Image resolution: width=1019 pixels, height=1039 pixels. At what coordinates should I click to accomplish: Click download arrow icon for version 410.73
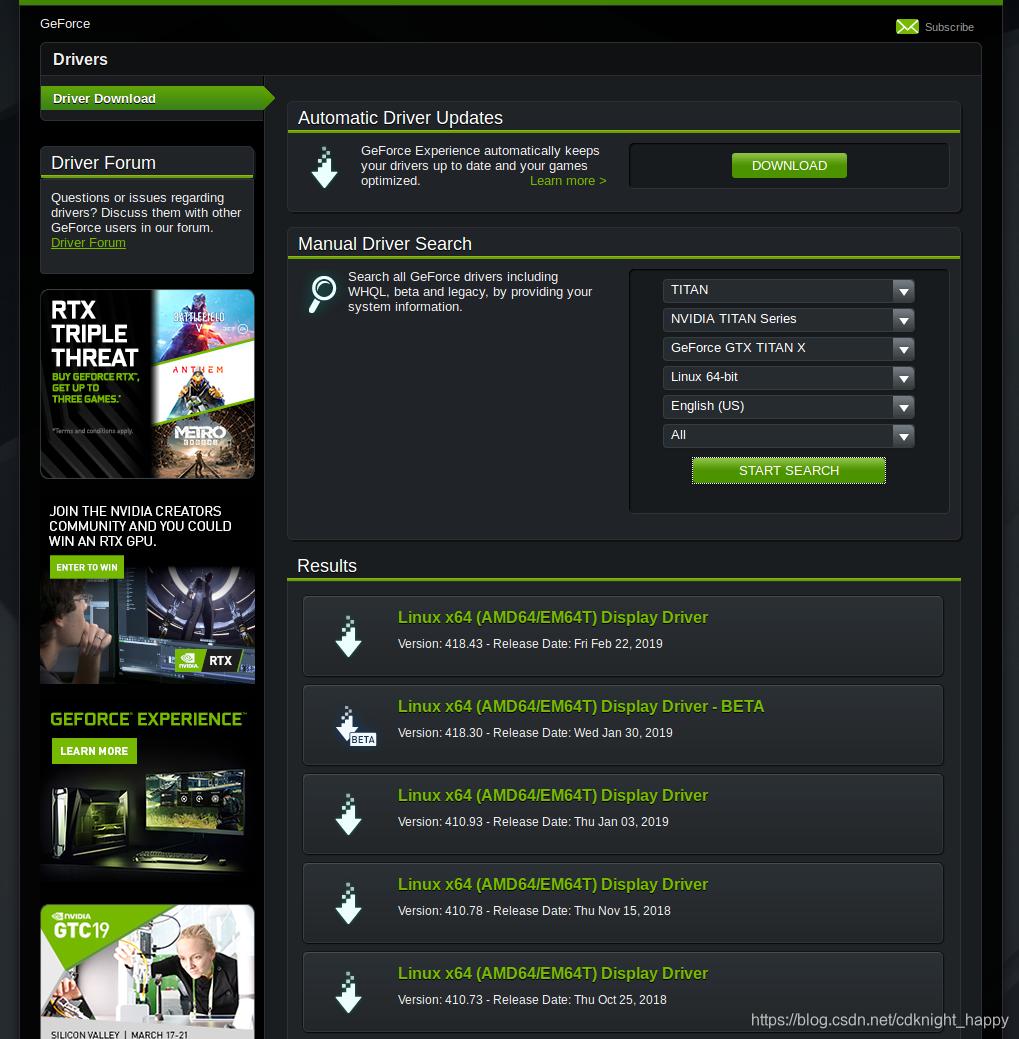point(349,993)
